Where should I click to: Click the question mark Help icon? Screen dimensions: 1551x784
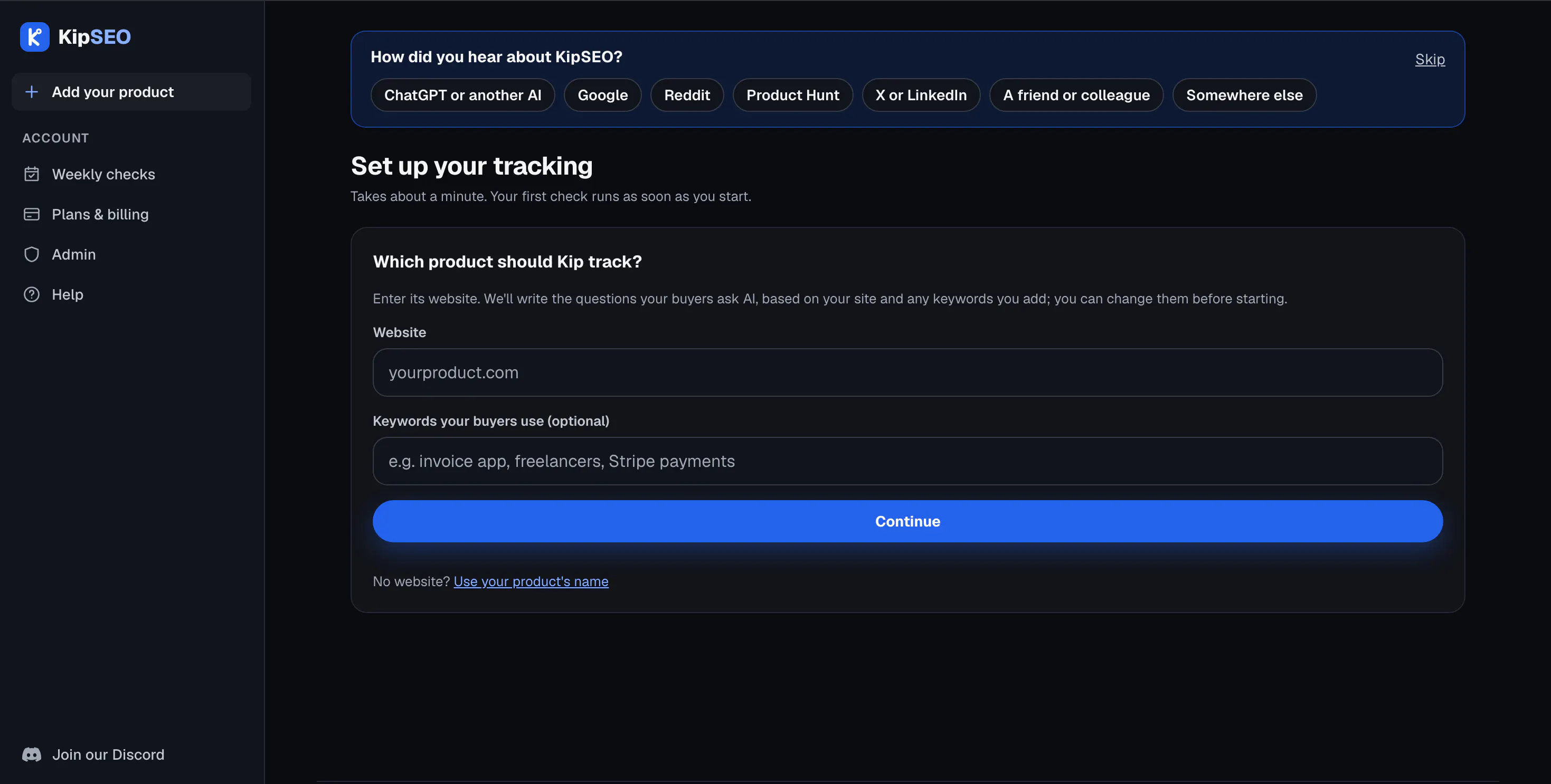pyautogui.click(x=31, y=294)
